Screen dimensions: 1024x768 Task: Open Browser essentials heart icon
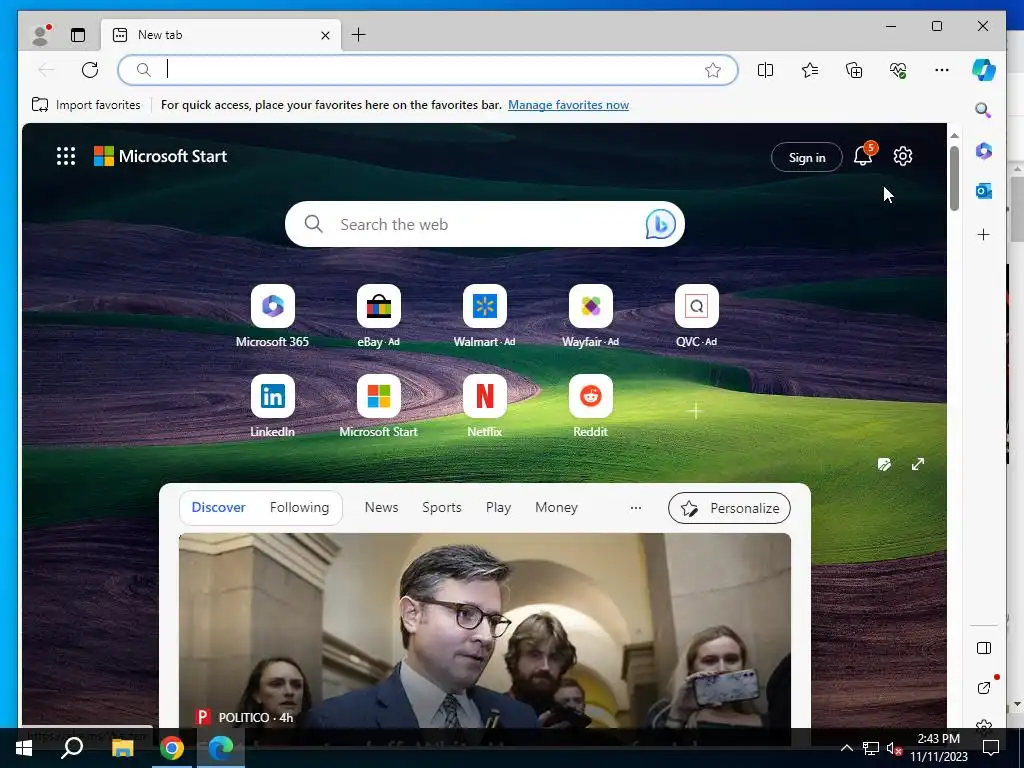pyautogui.click(x=898, y=70)
